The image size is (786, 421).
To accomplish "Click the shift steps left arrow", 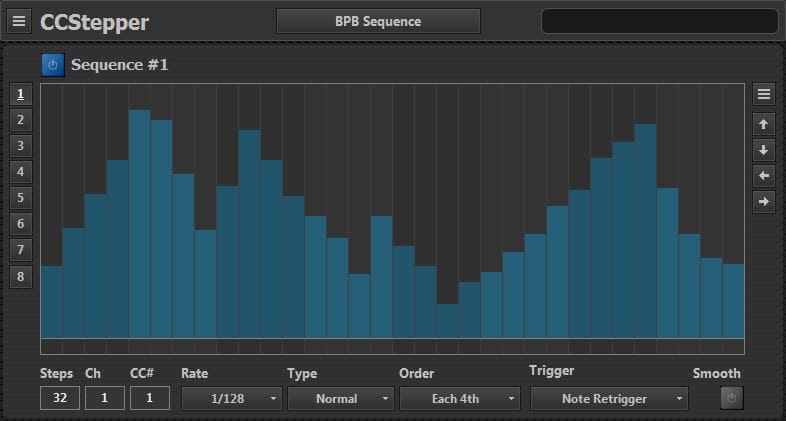I will 764,176.
